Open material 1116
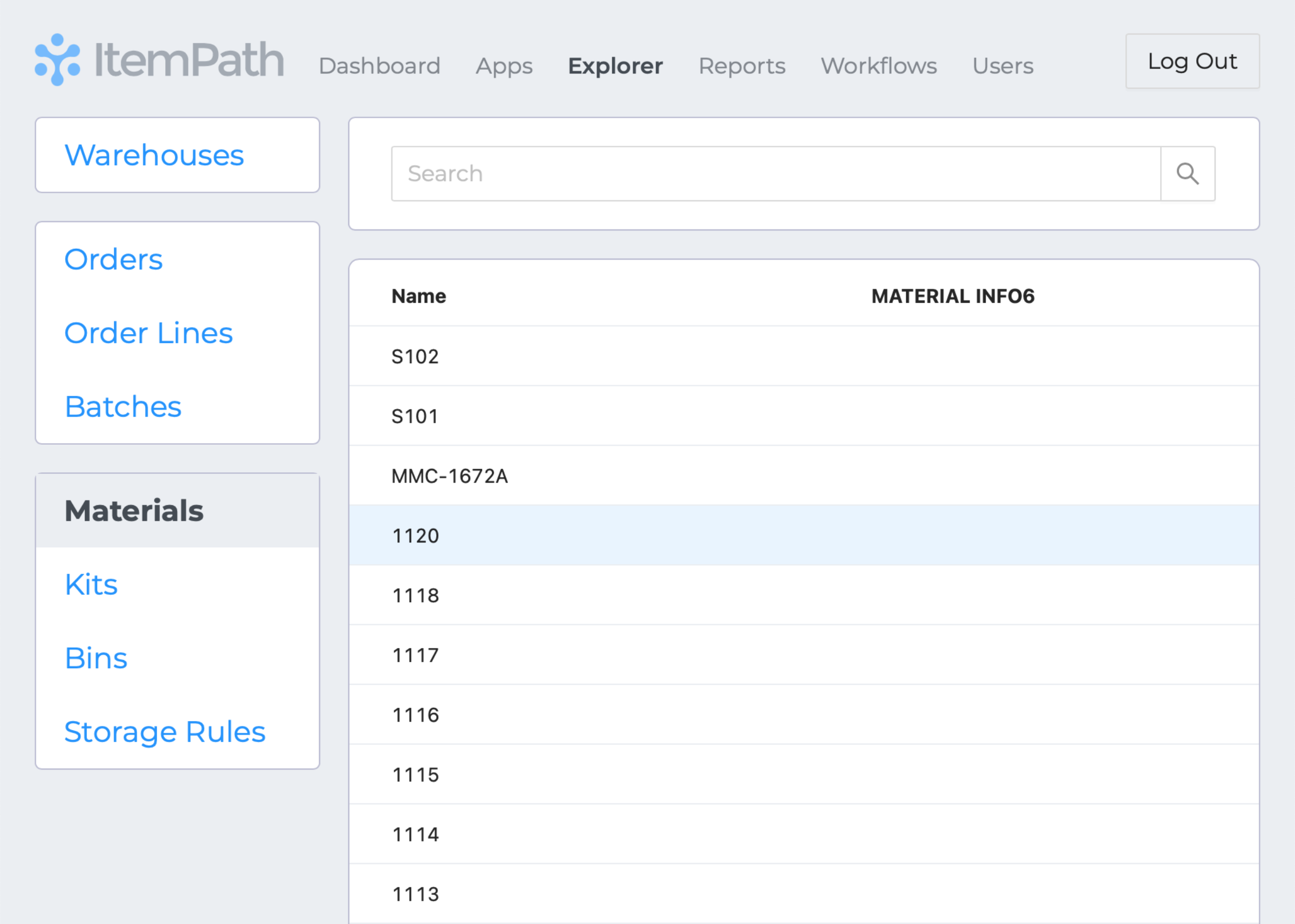 (x=803, y=715)
